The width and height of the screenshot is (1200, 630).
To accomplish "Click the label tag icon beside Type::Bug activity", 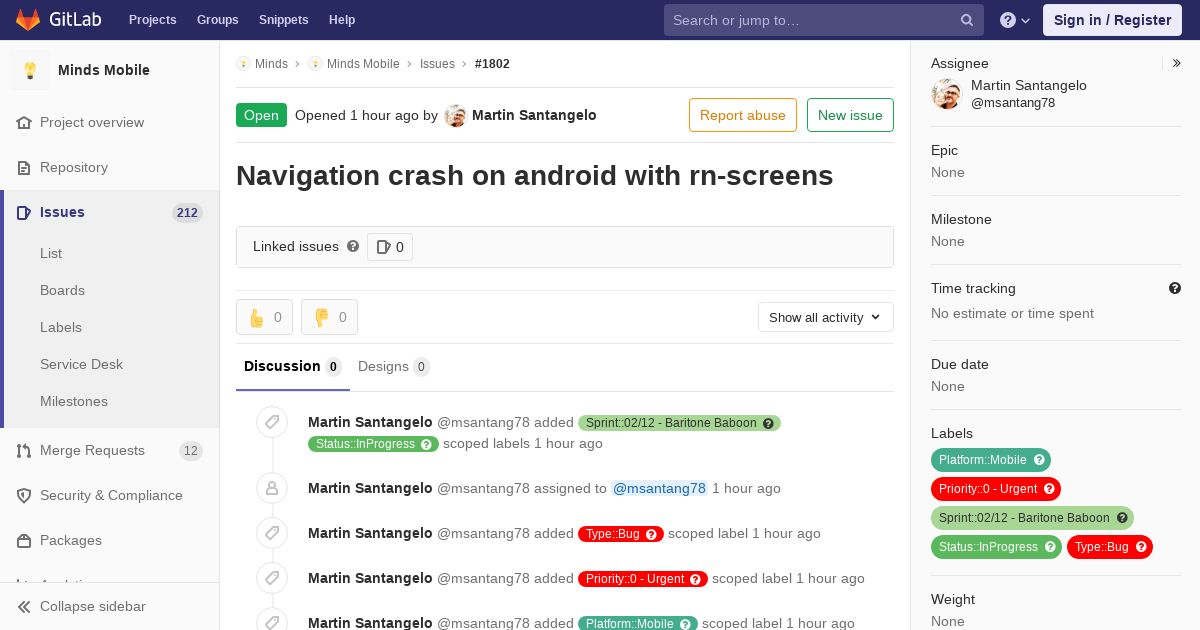I will click(x=272, y=533).
